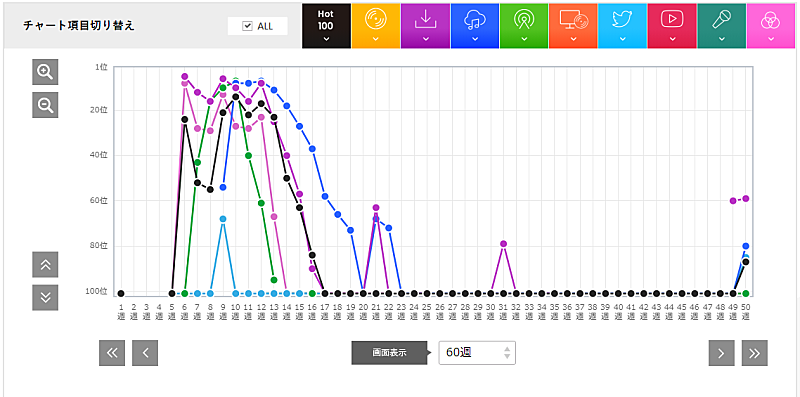Toggle the purple download chart icon

tap(425, 26)
